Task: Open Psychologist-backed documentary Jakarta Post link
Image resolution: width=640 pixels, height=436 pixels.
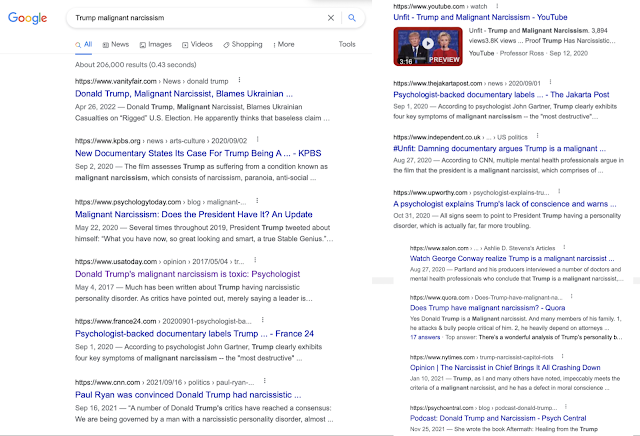Action: pyautogui.click(x=501, y=95)
